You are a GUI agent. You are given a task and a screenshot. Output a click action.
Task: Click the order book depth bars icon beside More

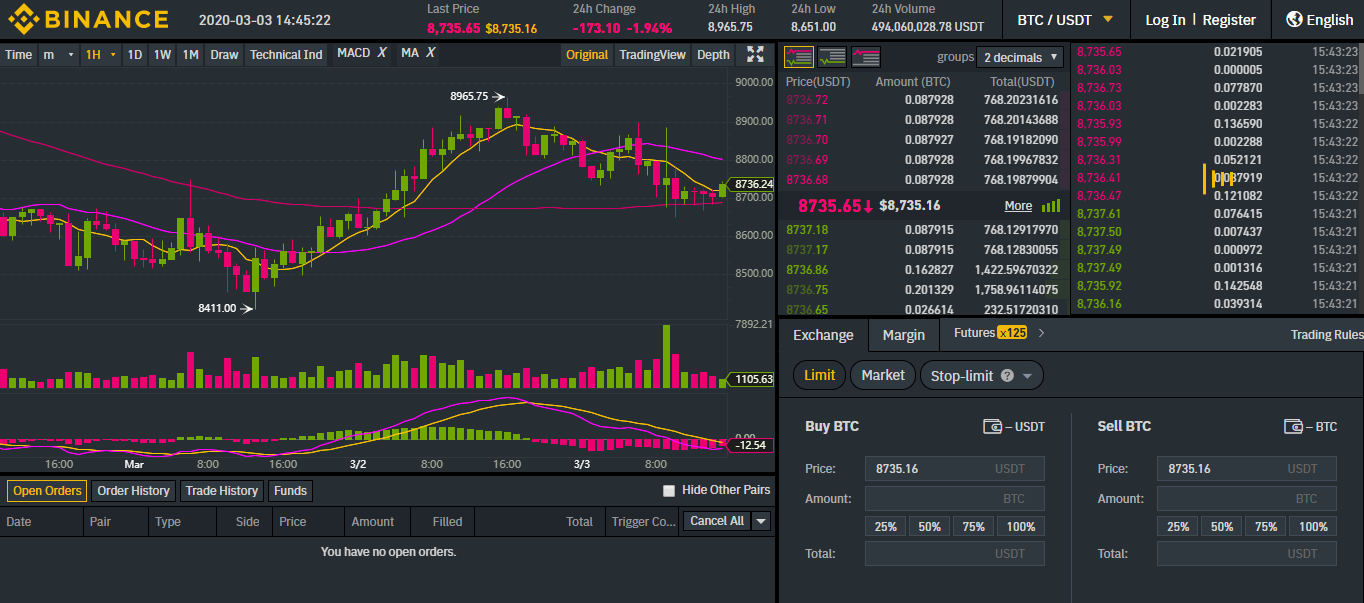pos(1051,205)
